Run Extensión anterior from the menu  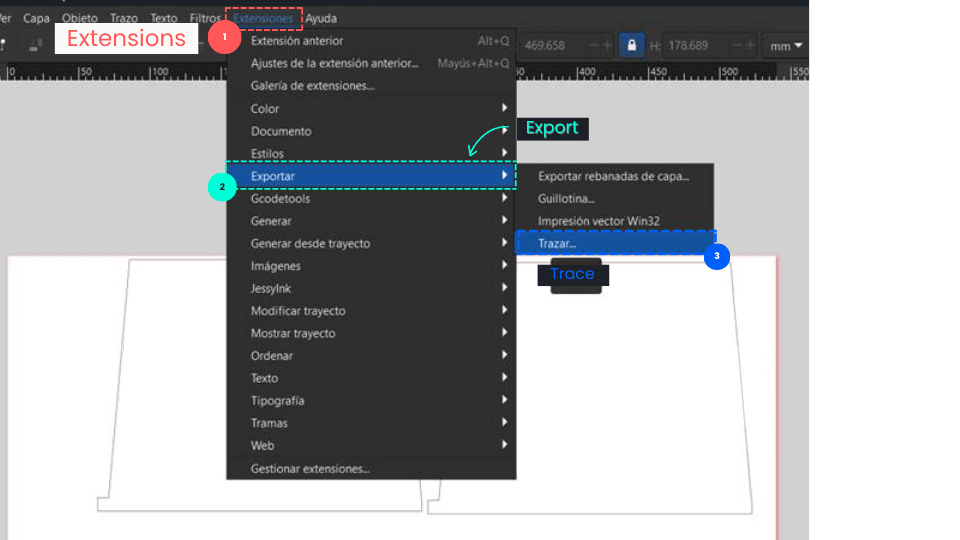click(x=297, y=41)
